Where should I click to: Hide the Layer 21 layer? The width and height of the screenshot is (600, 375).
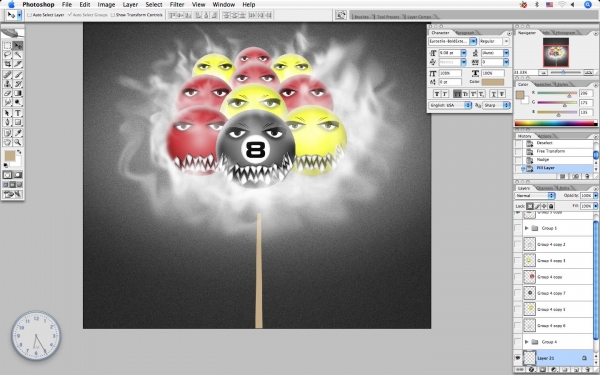click(x=518, y=358)
